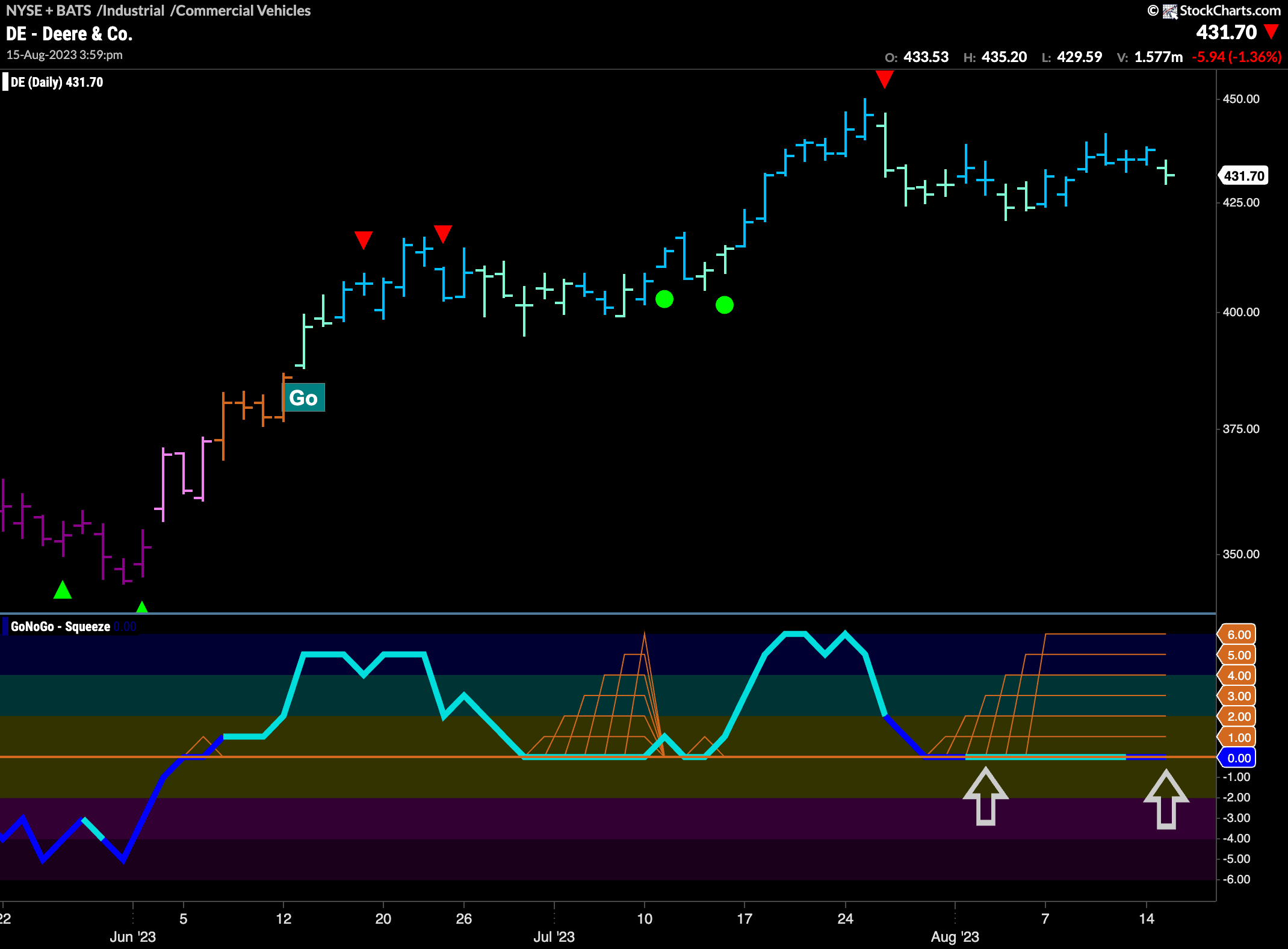Click the date label 26 on time axis
The width and height of the screenshot is (1288, 949).
point(464,919)
